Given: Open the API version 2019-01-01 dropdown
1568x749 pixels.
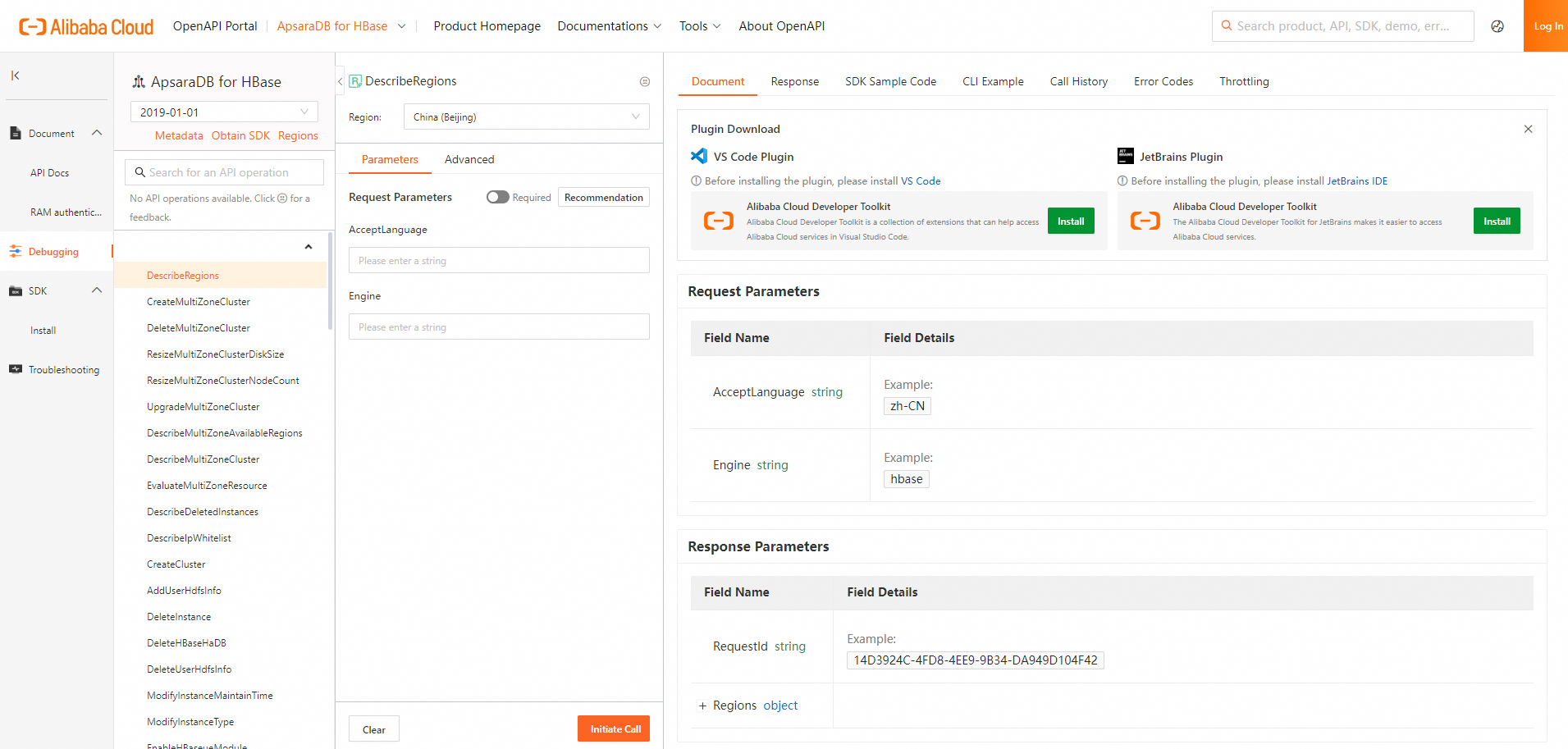Looking at the screenshot, I should click(224, 112).
